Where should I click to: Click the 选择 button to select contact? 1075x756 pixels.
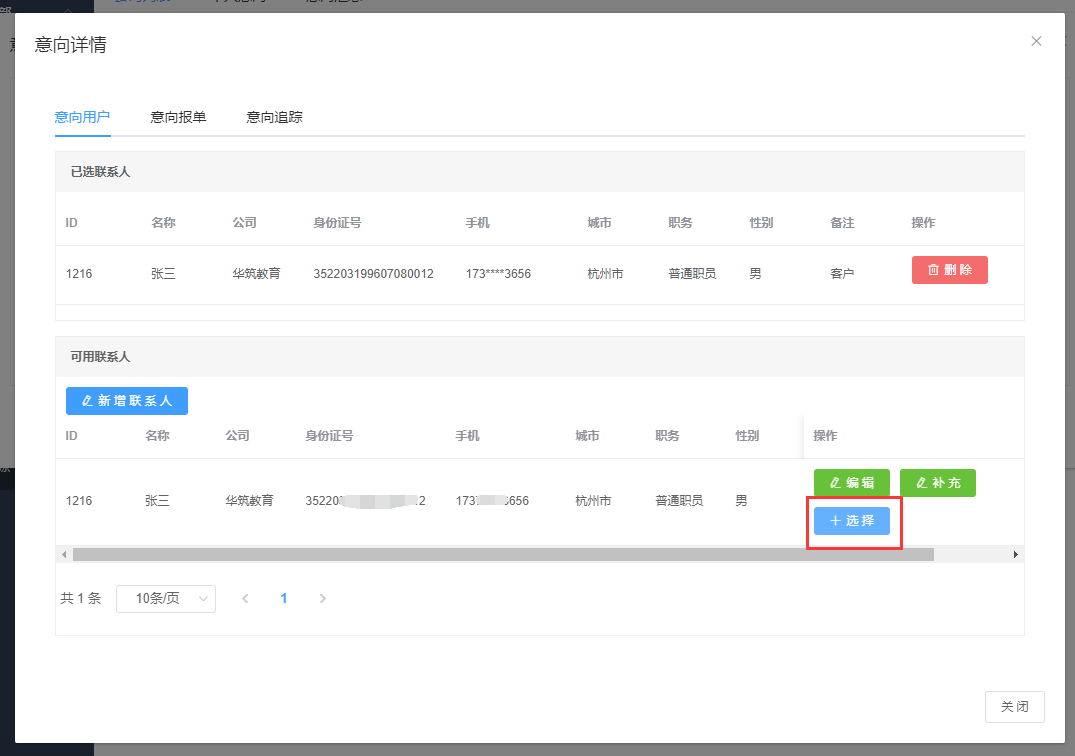coord(851,521)
